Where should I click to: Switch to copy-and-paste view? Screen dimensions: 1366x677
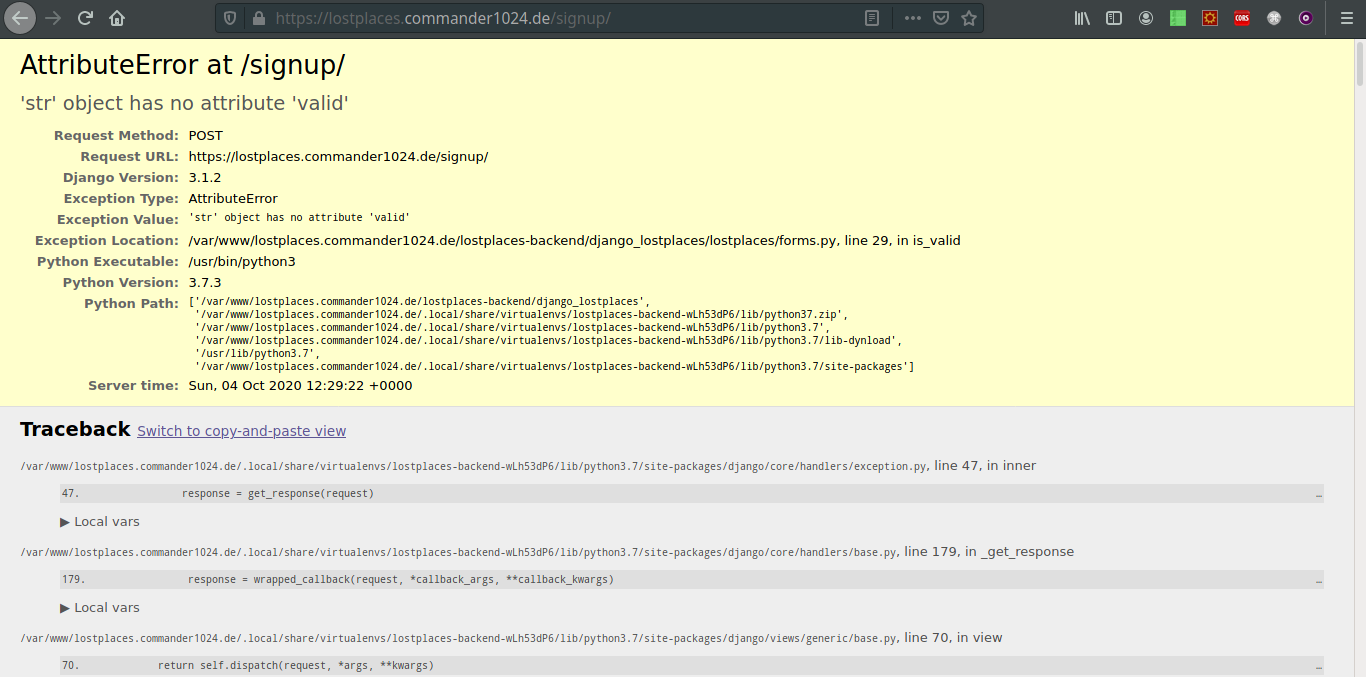pos(242,431)
